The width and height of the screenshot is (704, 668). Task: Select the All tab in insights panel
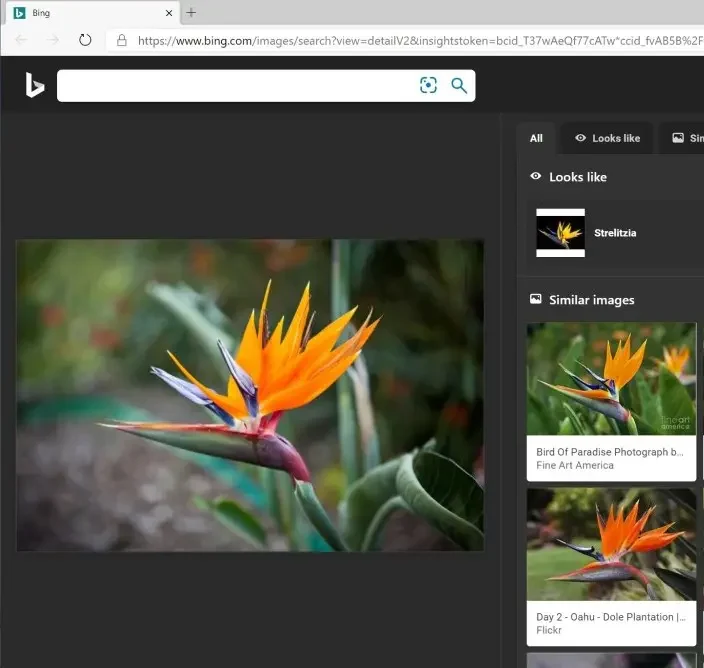(536, 138)
